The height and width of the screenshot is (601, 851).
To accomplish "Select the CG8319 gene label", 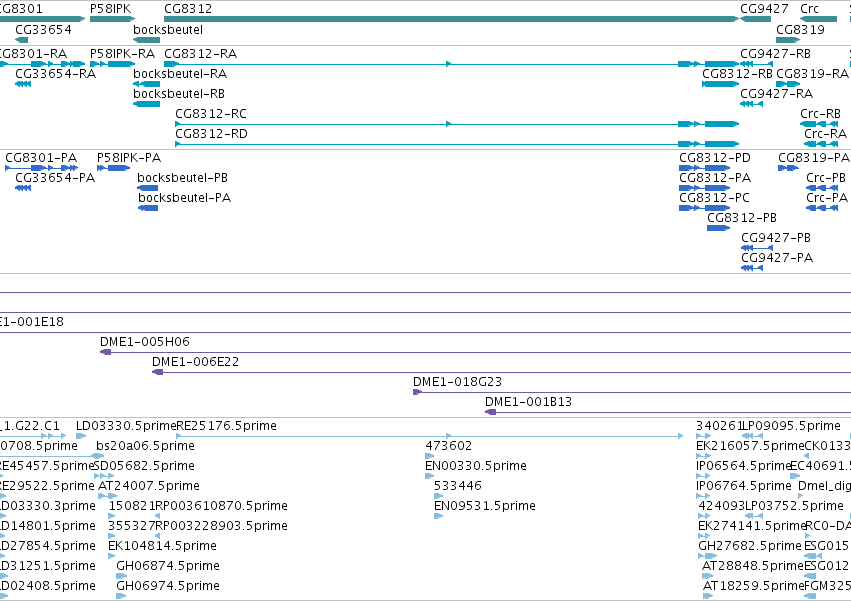I will coord(800,29).
